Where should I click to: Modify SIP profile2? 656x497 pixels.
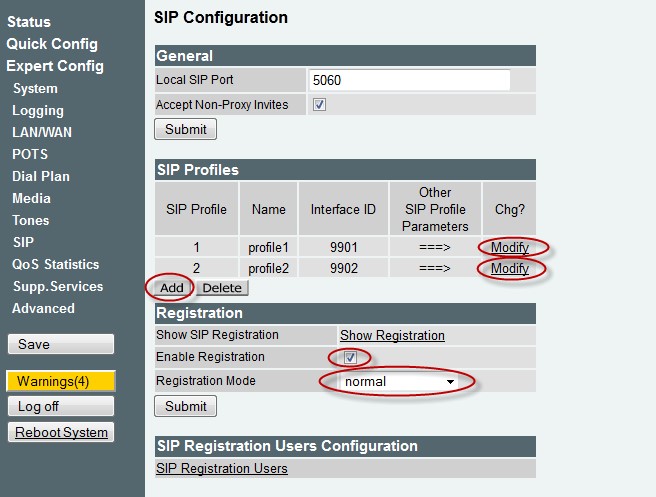(510, 268)
